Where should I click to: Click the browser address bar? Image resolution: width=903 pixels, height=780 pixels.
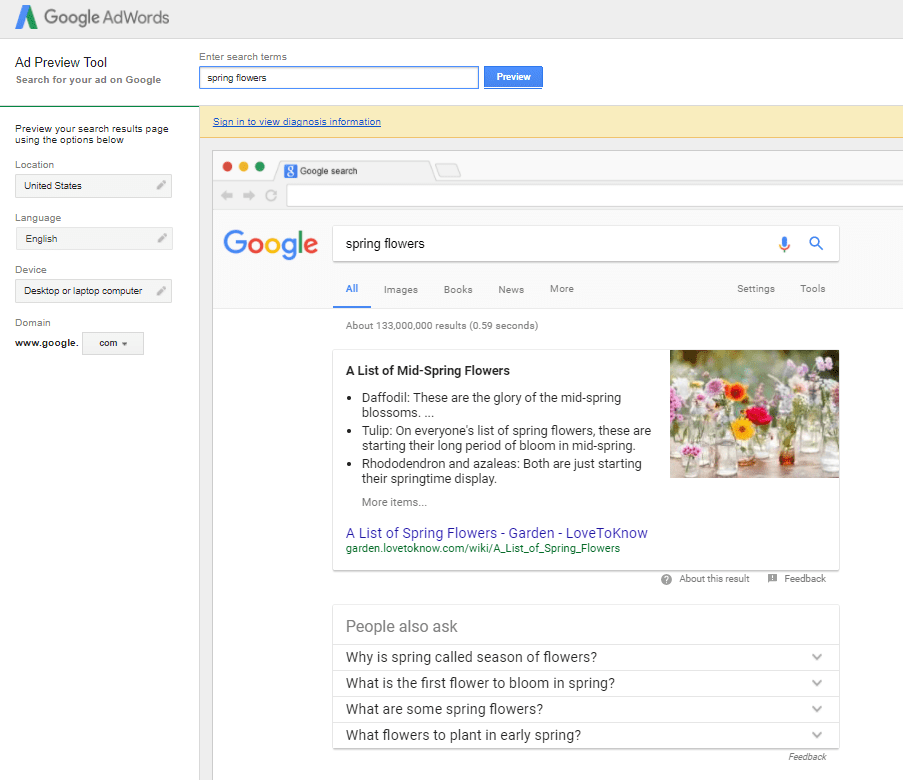[x=595, y=196]
